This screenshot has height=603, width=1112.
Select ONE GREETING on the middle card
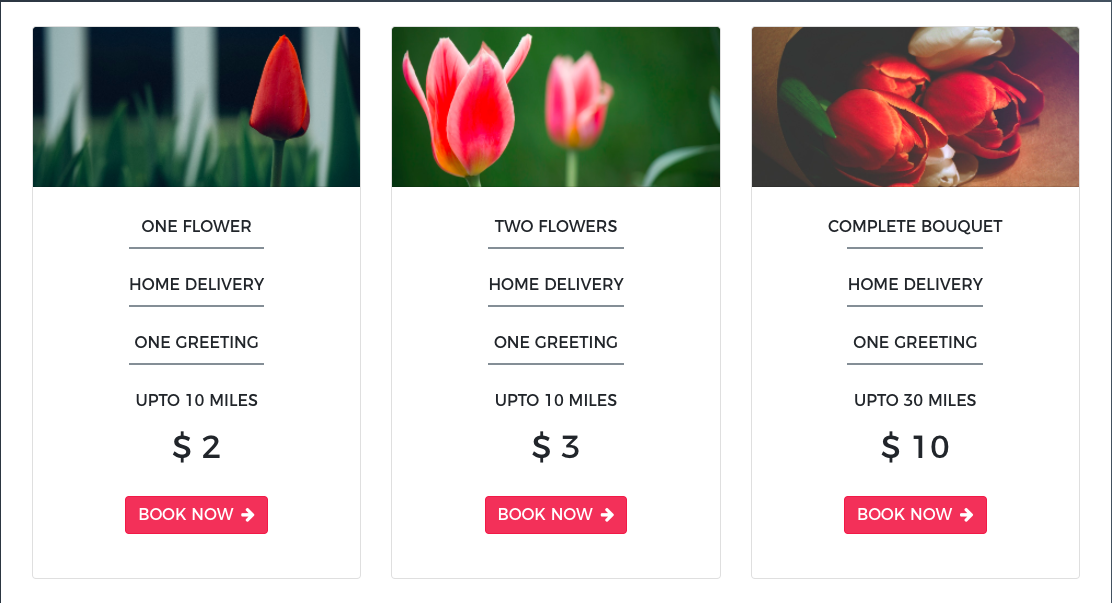point(556,342)
